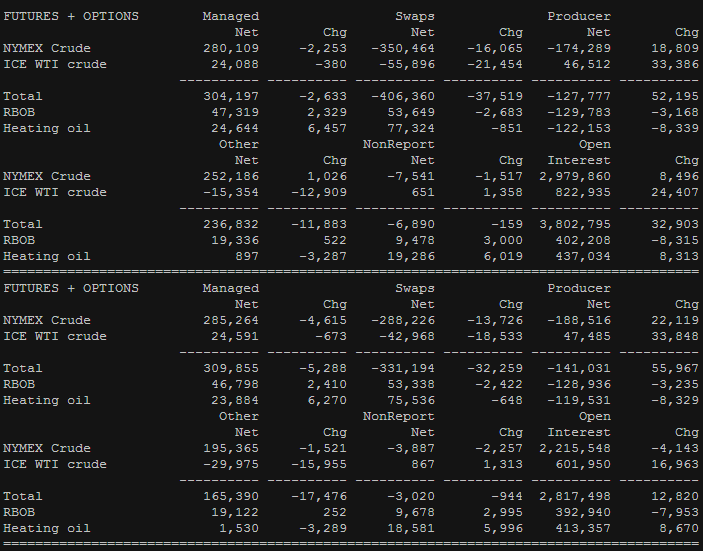The image size is (703, 551).
Task: Click the ICE WTI crude 822,935 value
Action: coord(583,192)
